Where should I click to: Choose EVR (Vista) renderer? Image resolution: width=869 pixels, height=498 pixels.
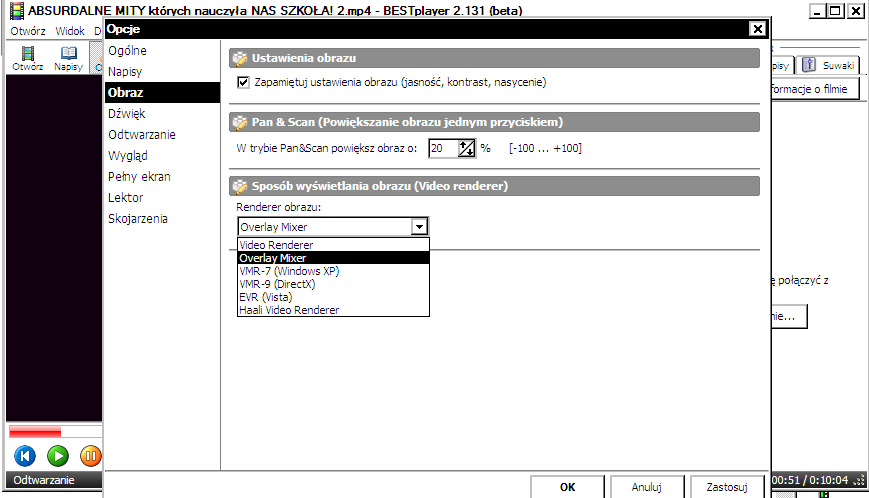(x=333, y=297)
